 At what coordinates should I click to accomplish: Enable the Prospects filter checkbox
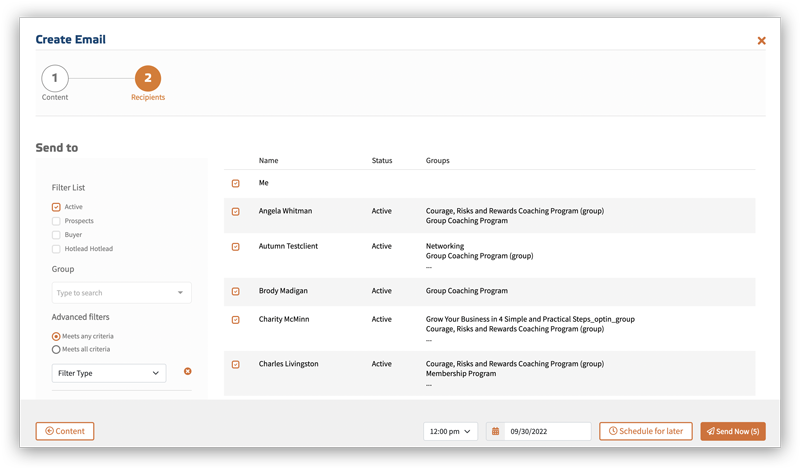(x=56, y=221)
